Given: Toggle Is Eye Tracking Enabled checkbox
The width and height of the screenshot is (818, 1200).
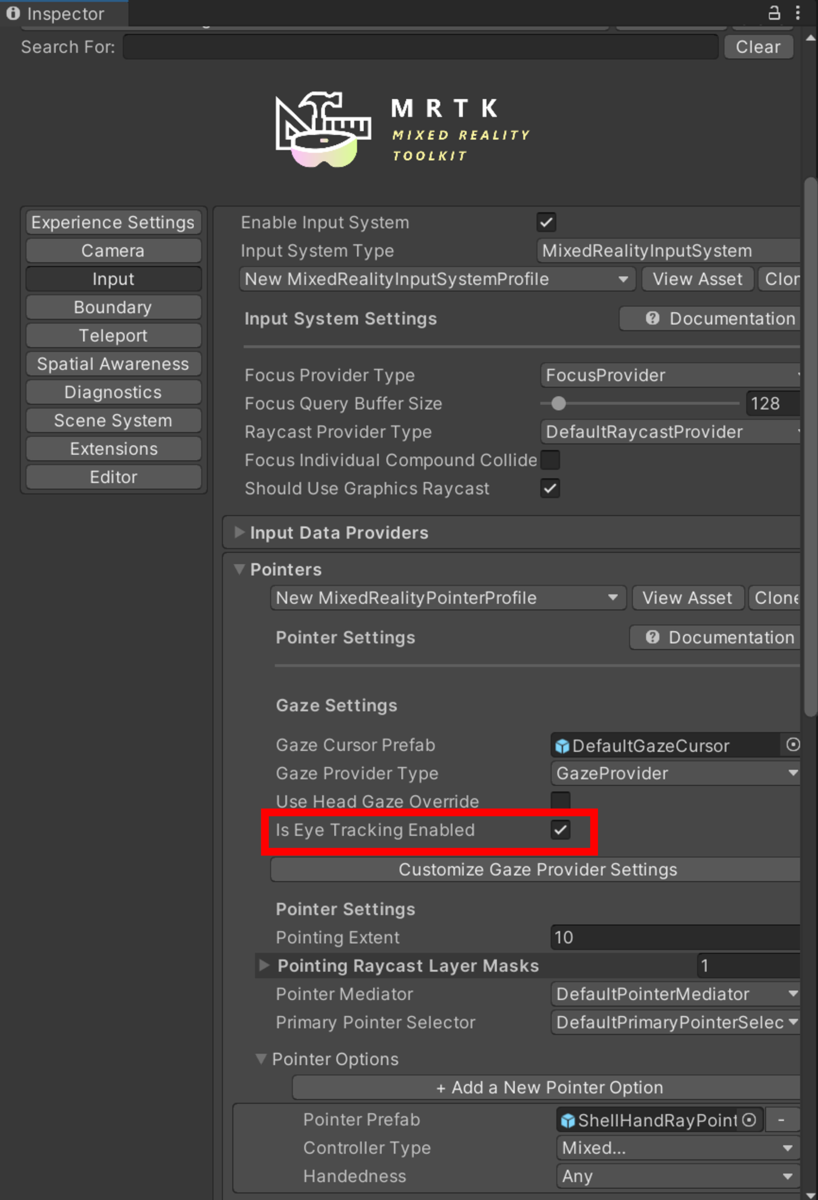Looking at the screenshot, I should (561, 830).
